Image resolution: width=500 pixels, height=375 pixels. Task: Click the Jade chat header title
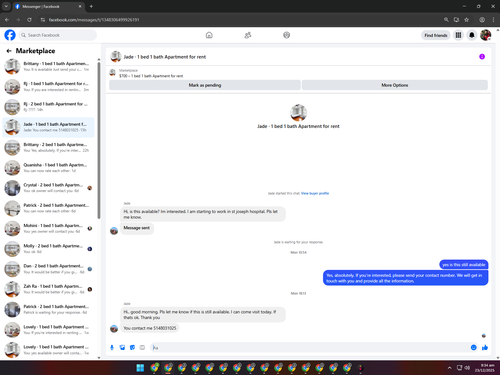pos(165,57)
